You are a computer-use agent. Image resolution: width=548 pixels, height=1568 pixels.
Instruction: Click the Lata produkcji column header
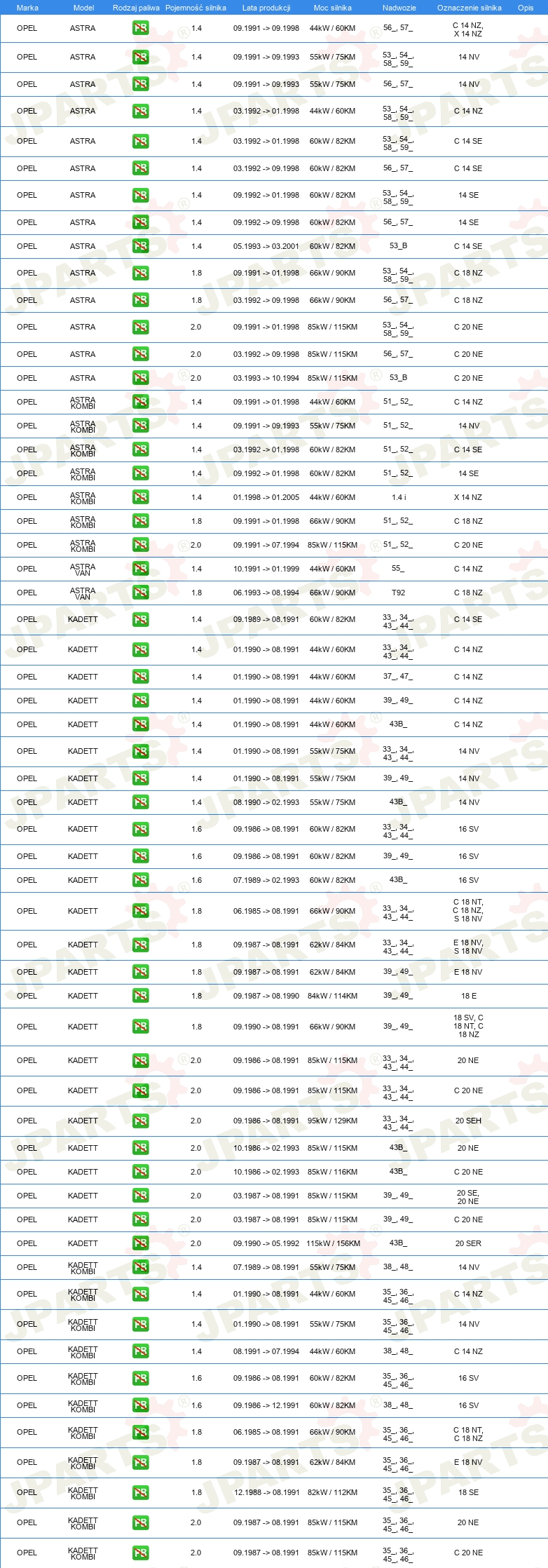coord(266,8)
